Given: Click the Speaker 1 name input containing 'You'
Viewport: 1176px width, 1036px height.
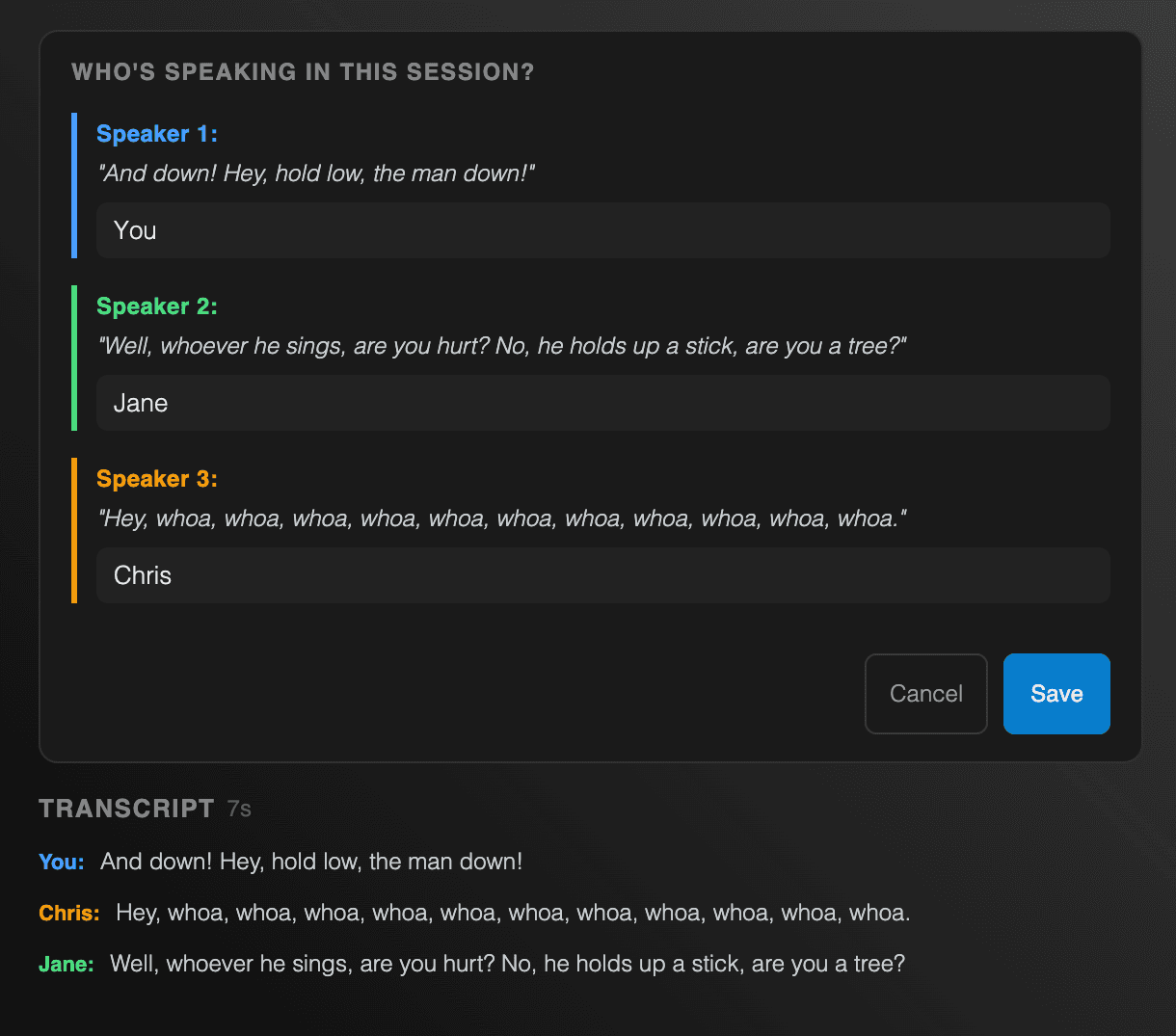Looking at the screenshot, I should [x=602, y=230].
